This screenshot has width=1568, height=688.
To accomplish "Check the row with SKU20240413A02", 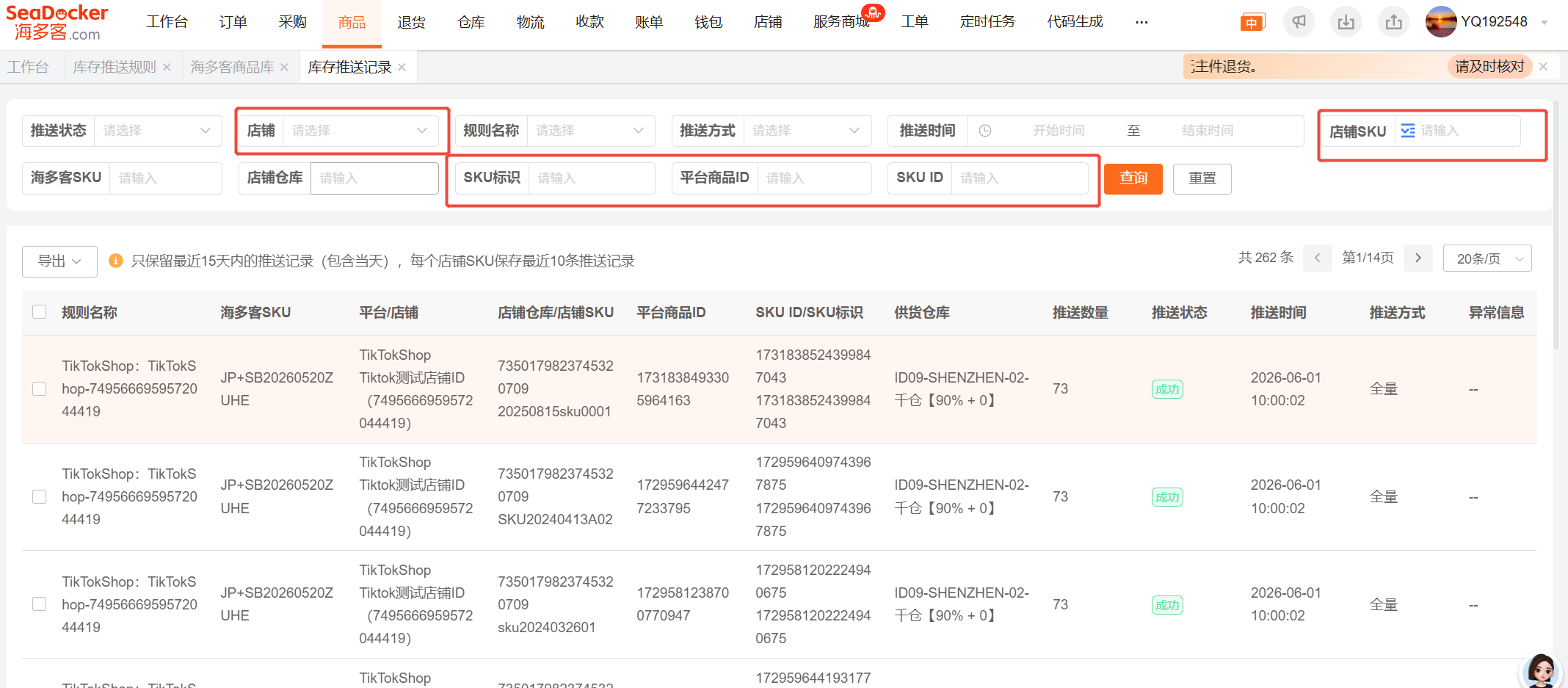I will [x=40, y=497].
